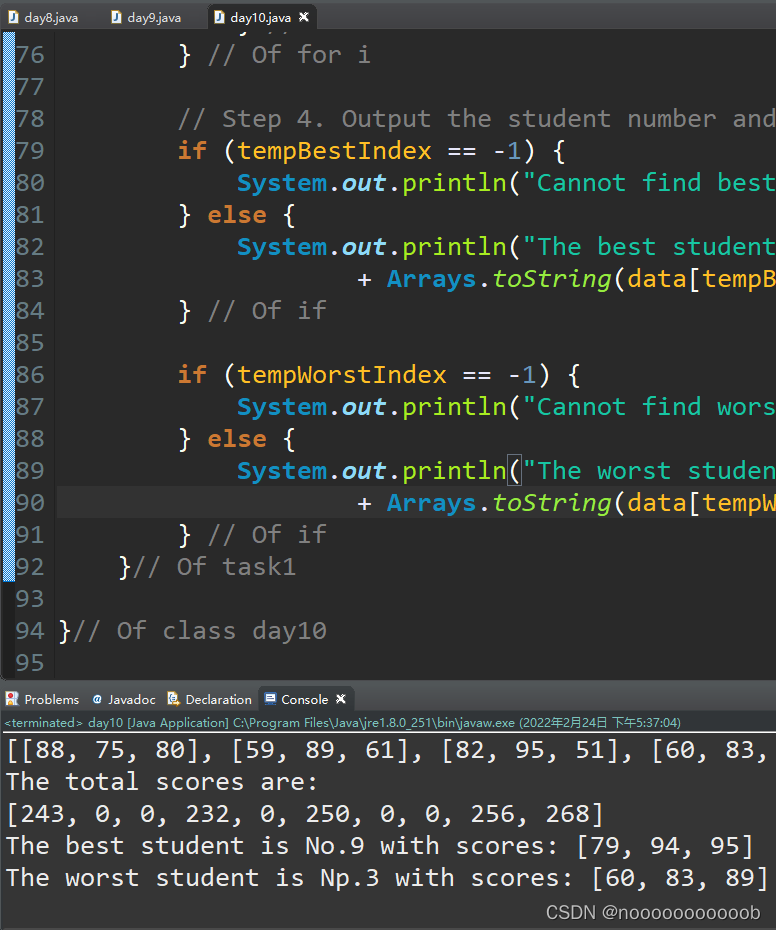Click the day9.java file icon
The image size is (776, 930).
[x=116, y=17]
